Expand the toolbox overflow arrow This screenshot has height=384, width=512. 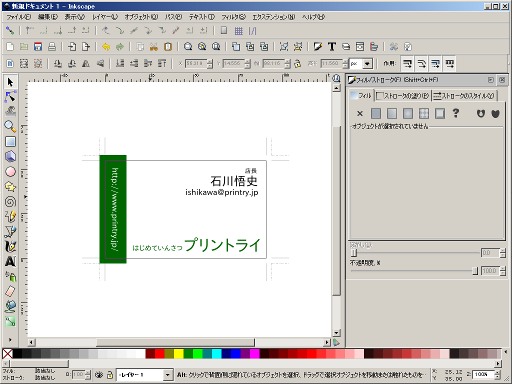[10, 340]
